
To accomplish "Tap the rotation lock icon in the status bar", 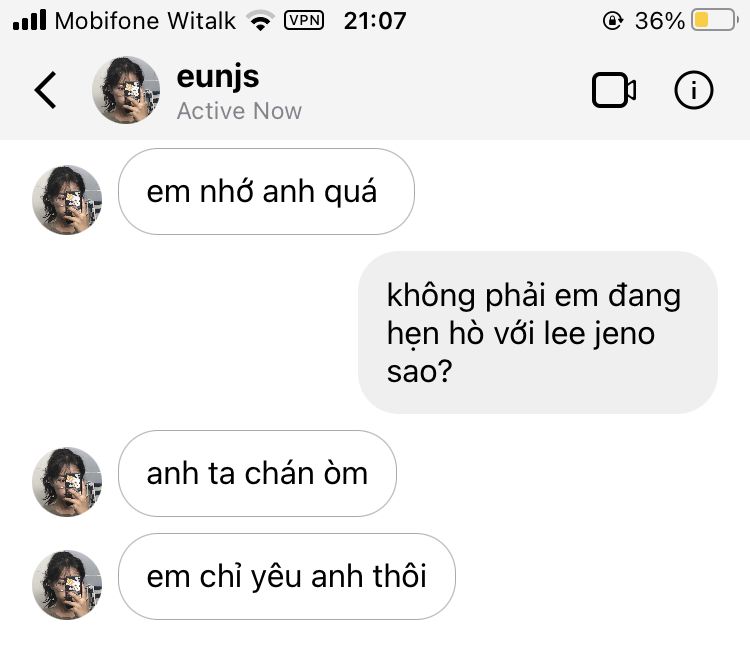I will click(613, 21).
